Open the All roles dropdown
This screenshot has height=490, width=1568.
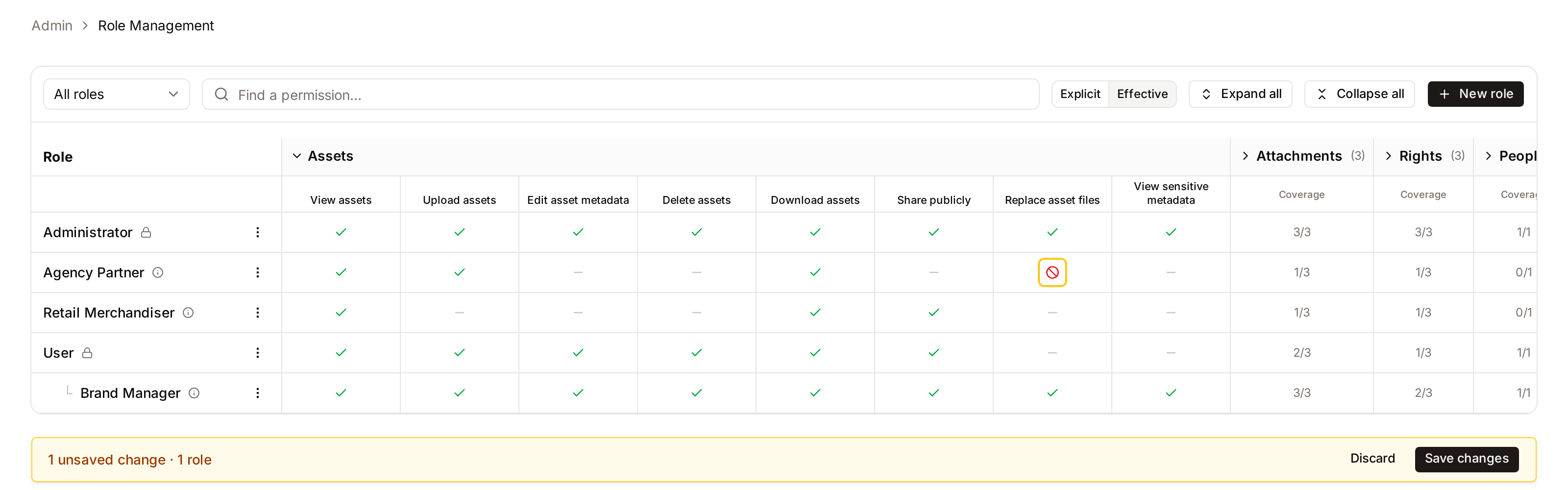pyautogui.click(x=116, y=94)
